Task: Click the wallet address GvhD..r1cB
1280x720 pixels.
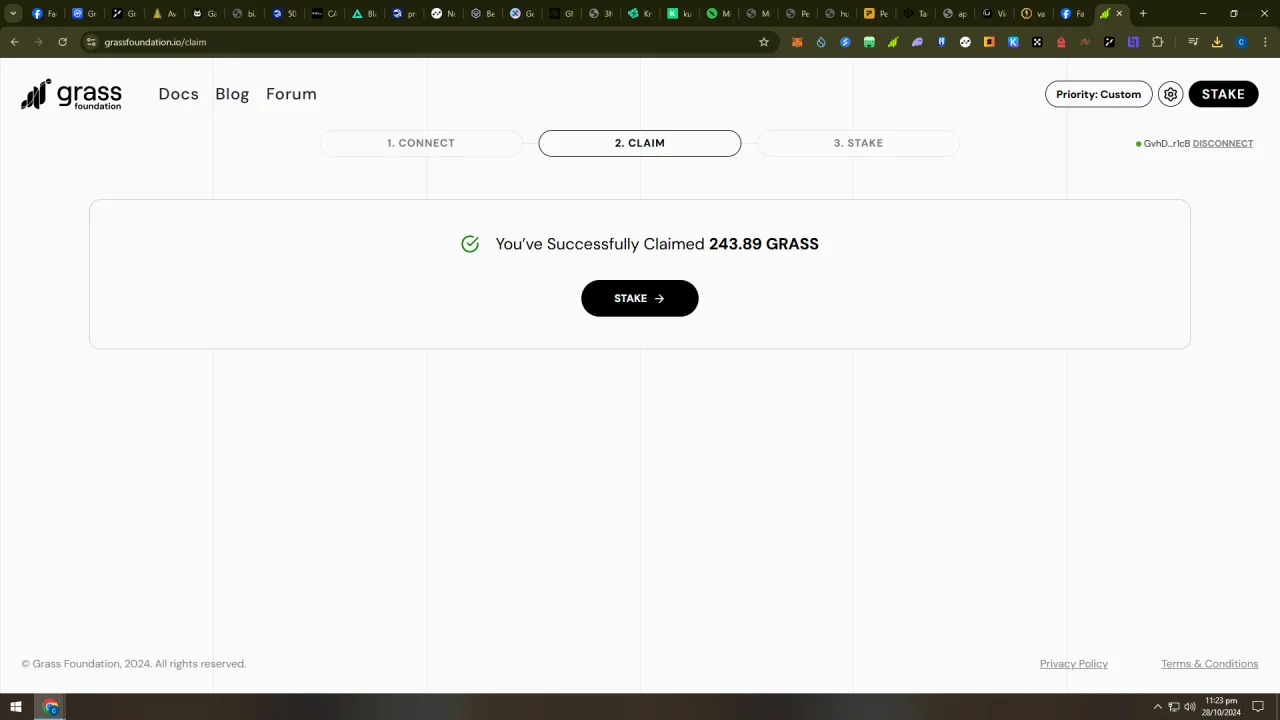Action: (x=1167, y=144)
